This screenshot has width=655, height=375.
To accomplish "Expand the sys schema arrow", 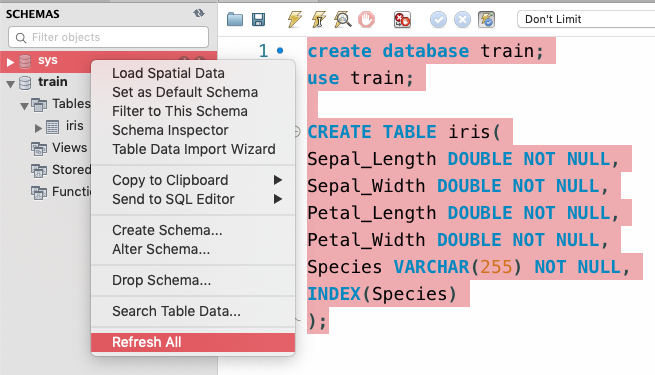I will (x=10, y=62).
